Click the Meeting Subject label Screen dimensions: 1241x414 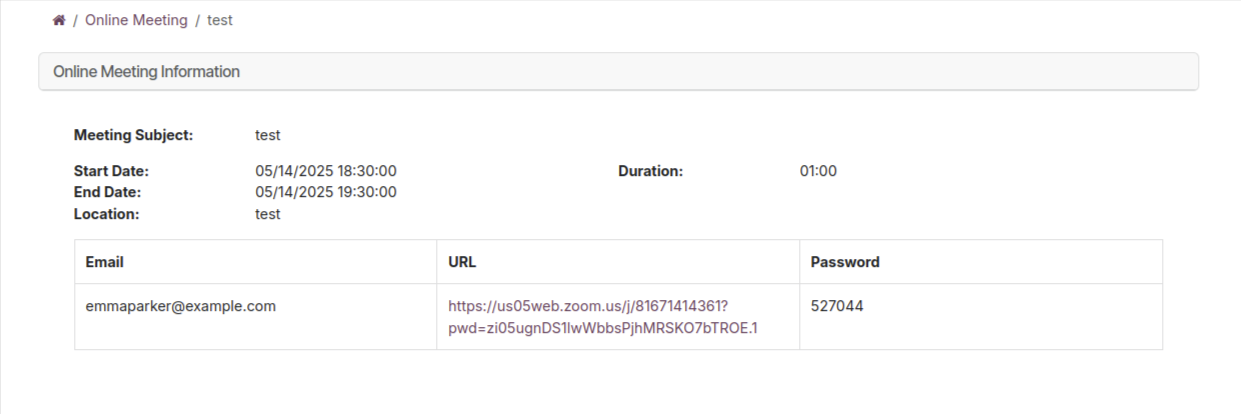click(133, 135)
